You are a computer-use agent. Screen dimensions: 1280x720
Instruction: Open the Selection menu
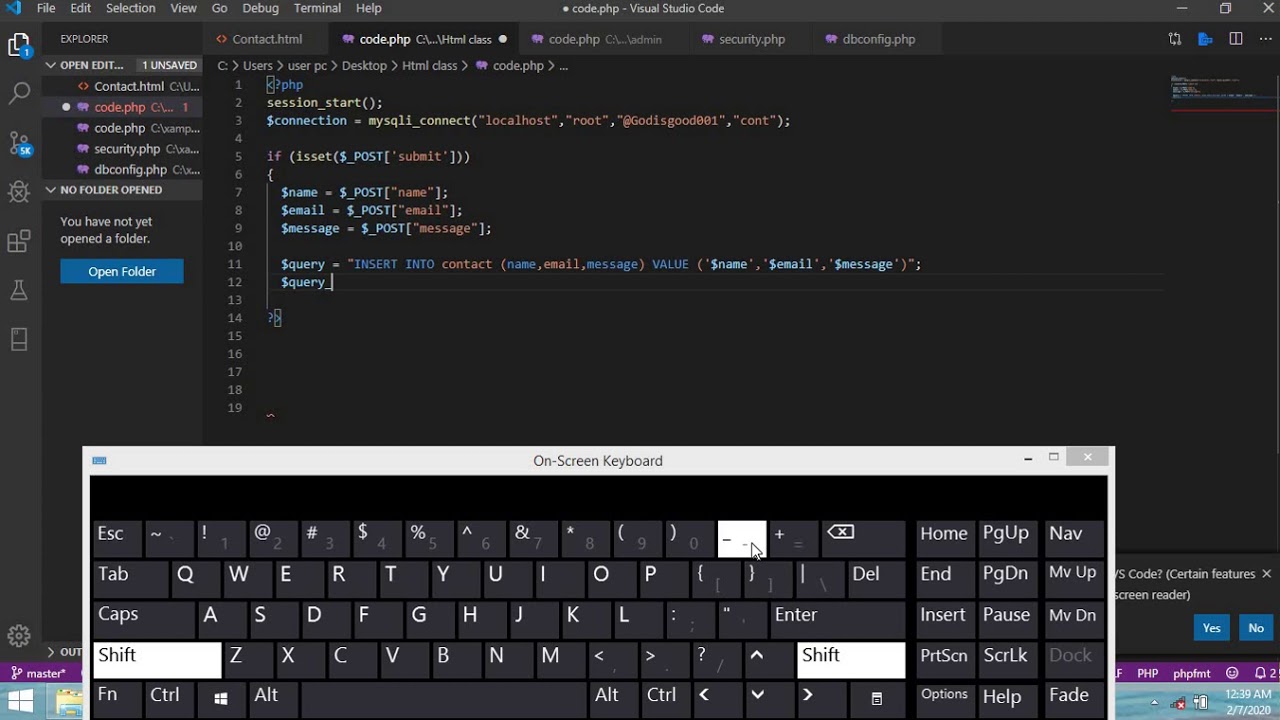[x=130, y=8]
